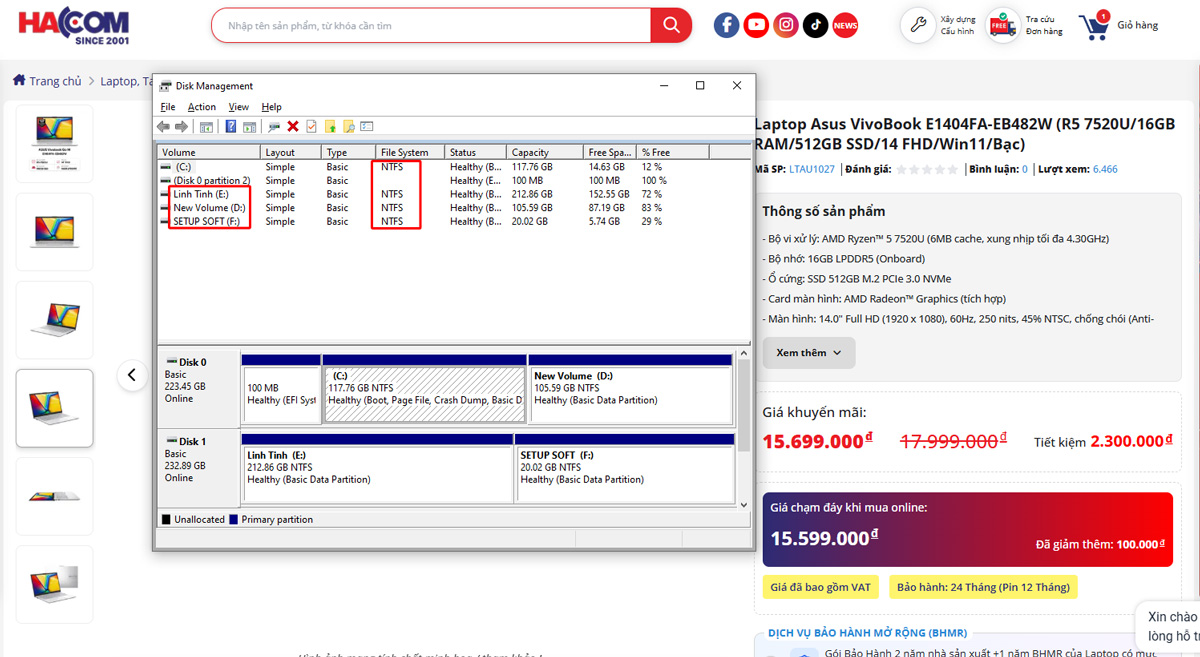Open the shopping cart icon
1200x657 pixels.
(1094, 26)
